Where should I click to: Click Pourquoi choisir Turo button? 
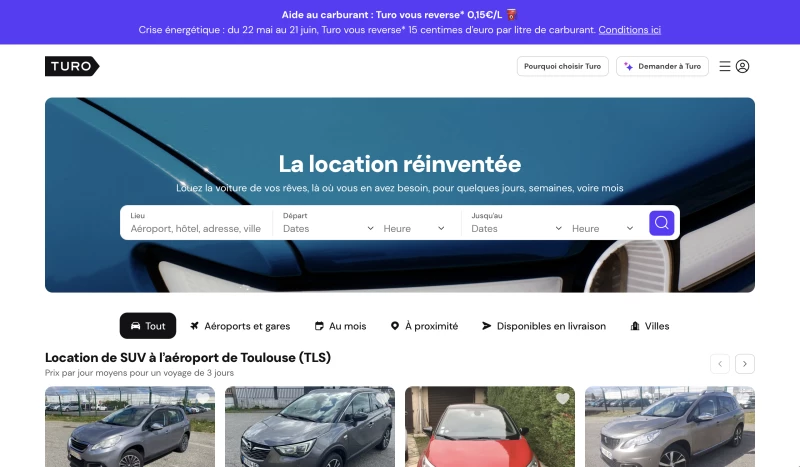563,66
